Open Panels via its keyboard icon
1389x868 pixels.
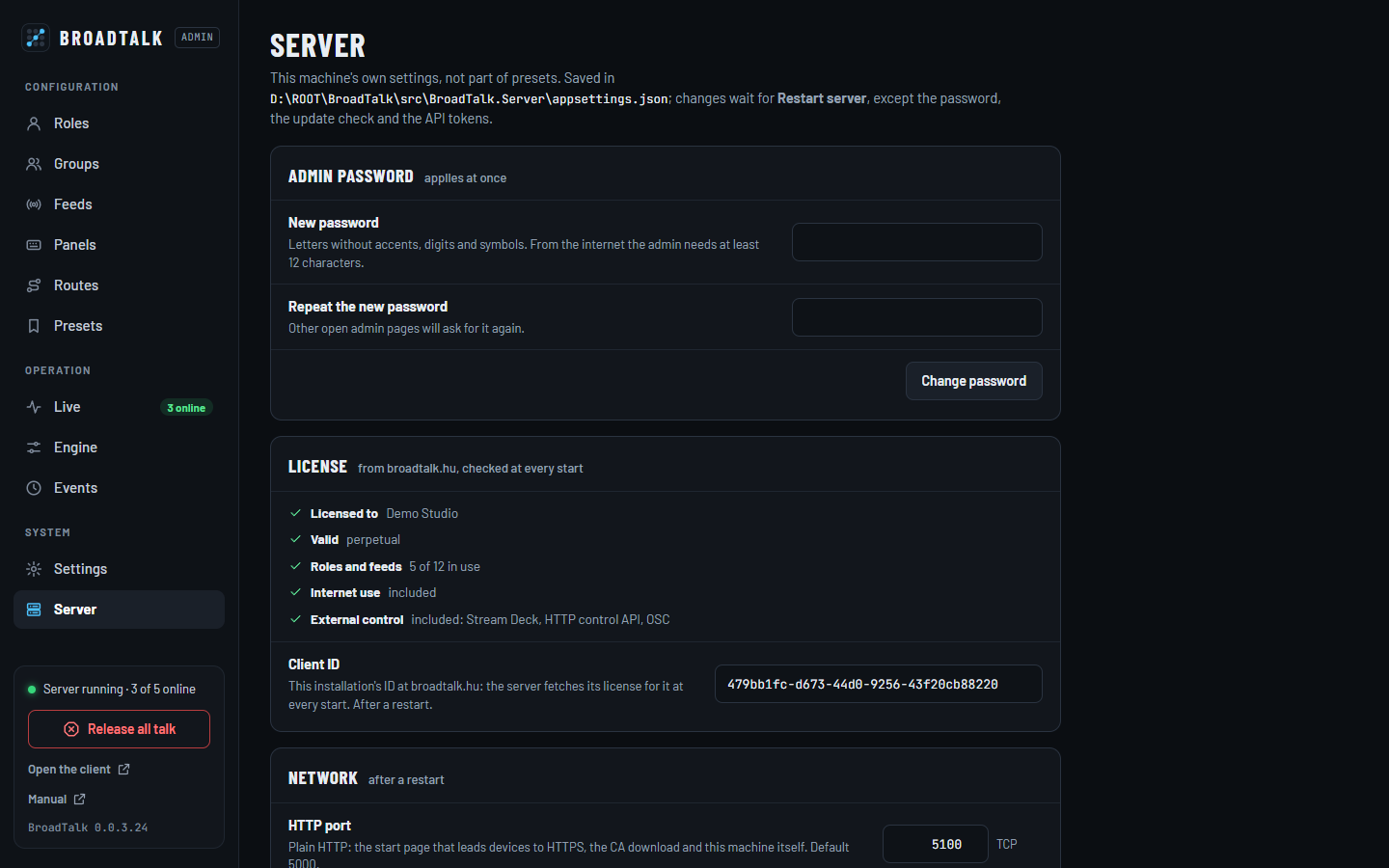(x=34, y=245)
